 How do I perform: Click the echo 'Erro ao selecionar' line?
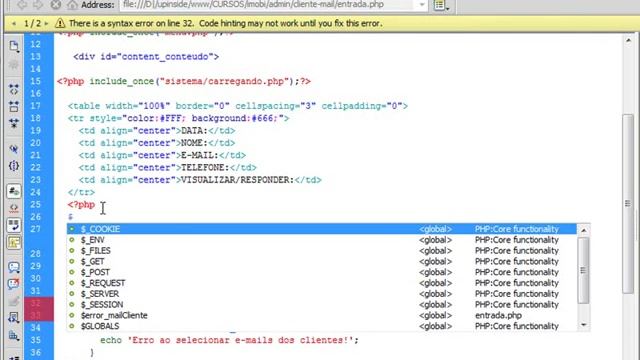(229, 340)
